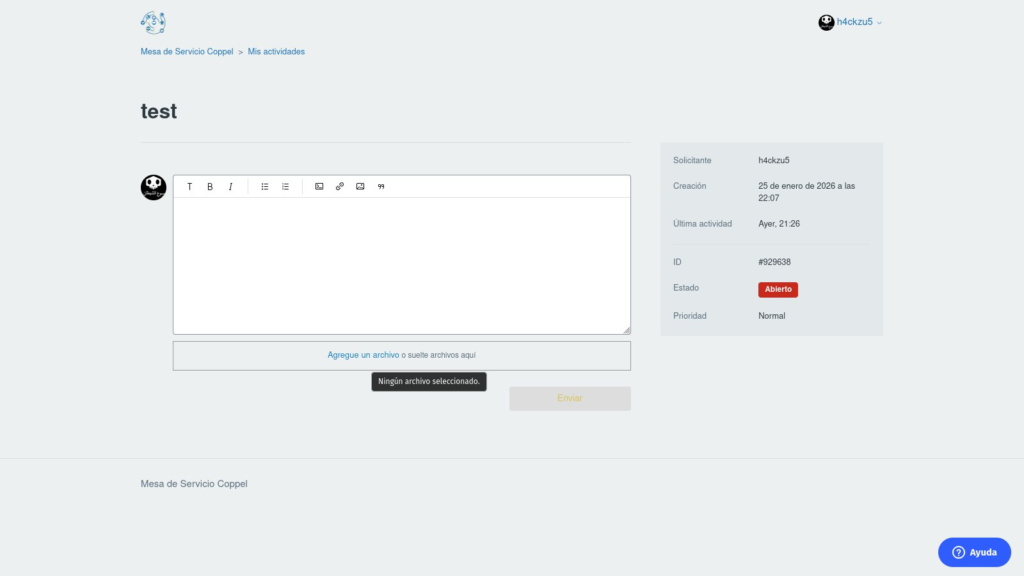
Task: Insert a bulleted list
Action: 265,187
